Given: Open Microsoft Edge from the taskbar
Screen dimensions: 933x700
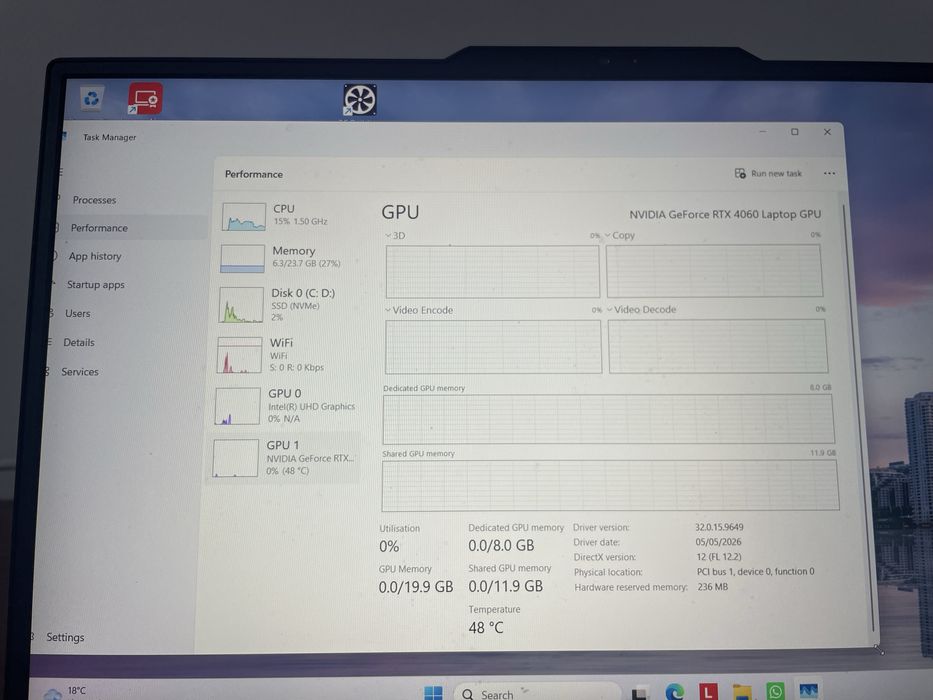Looking at the screenshot, I should click(x=674, y=692).
